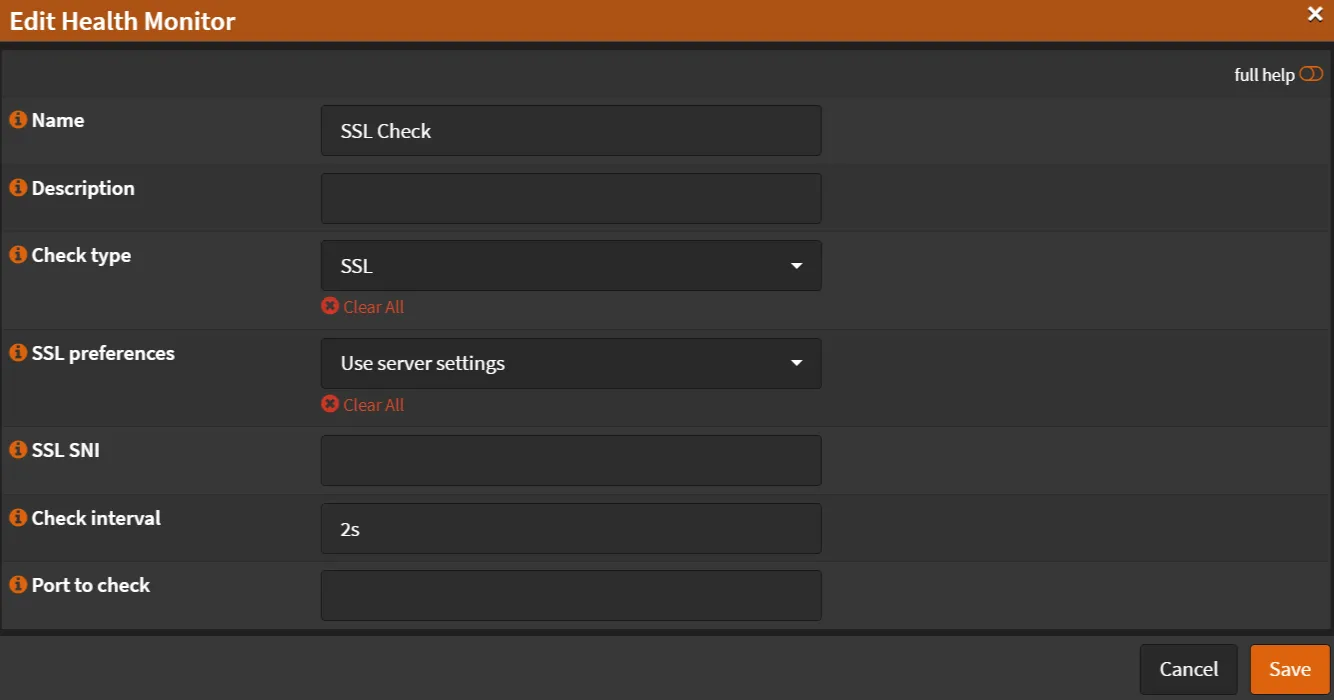Click inside the Port to check field
This screenshot has width=1334, height=700.
pos(570,595)
